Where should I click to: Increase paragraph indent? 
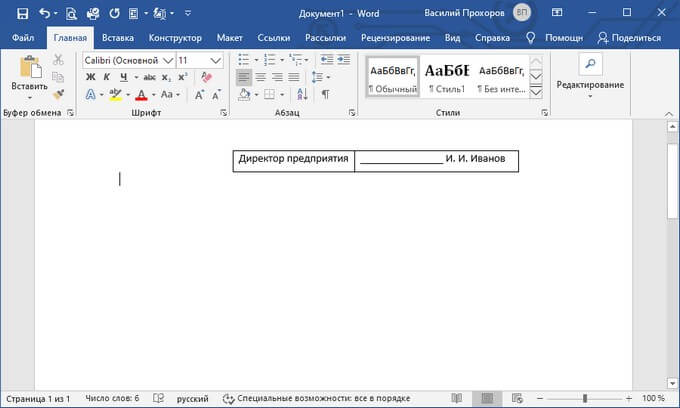pyautogui.click(x=343, y=59)
